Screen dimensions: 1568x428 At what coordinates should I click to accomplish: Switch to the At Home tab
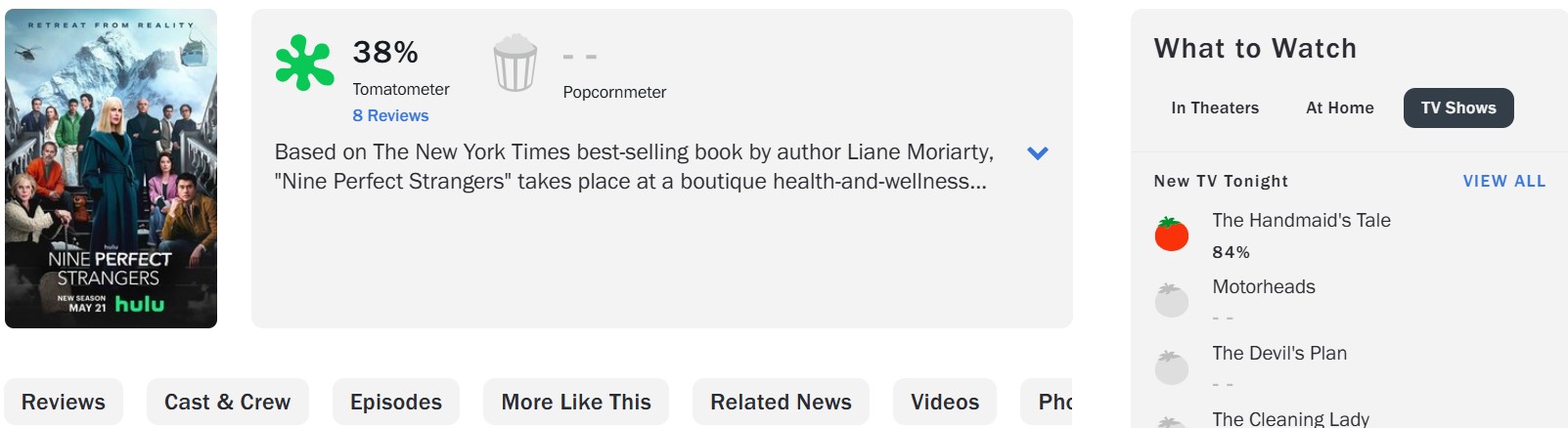pos(1339,107)
